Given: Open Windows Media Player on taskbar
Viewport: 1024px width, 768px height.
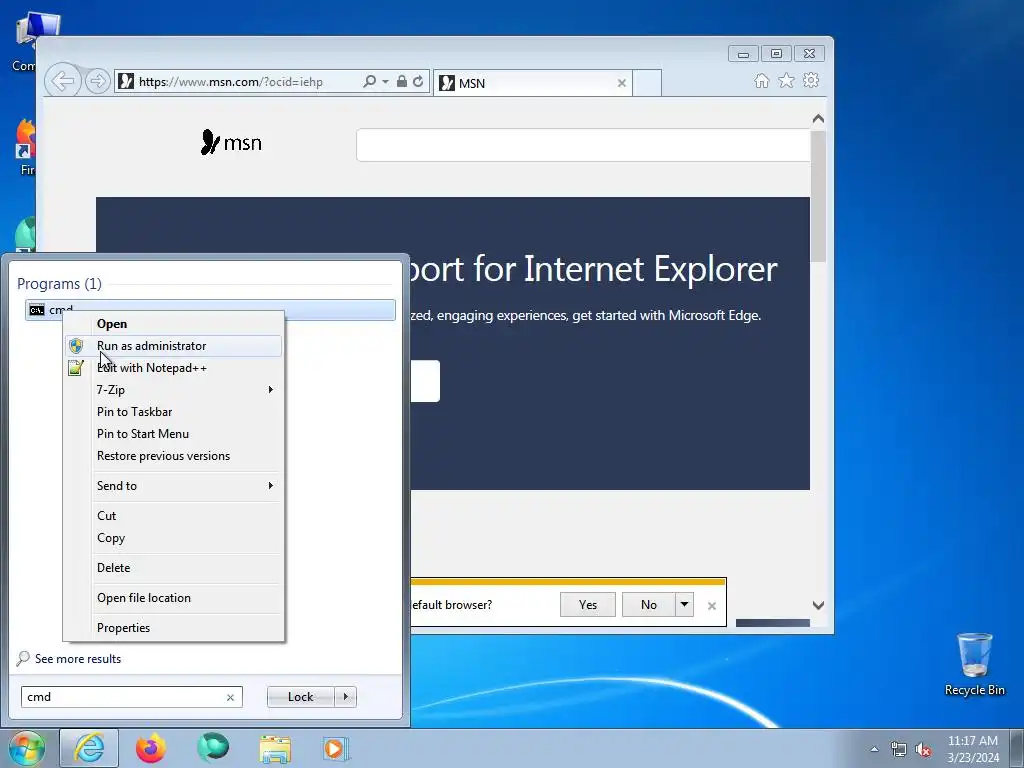Looking at the screenshot, I should [x=336, y=749].
